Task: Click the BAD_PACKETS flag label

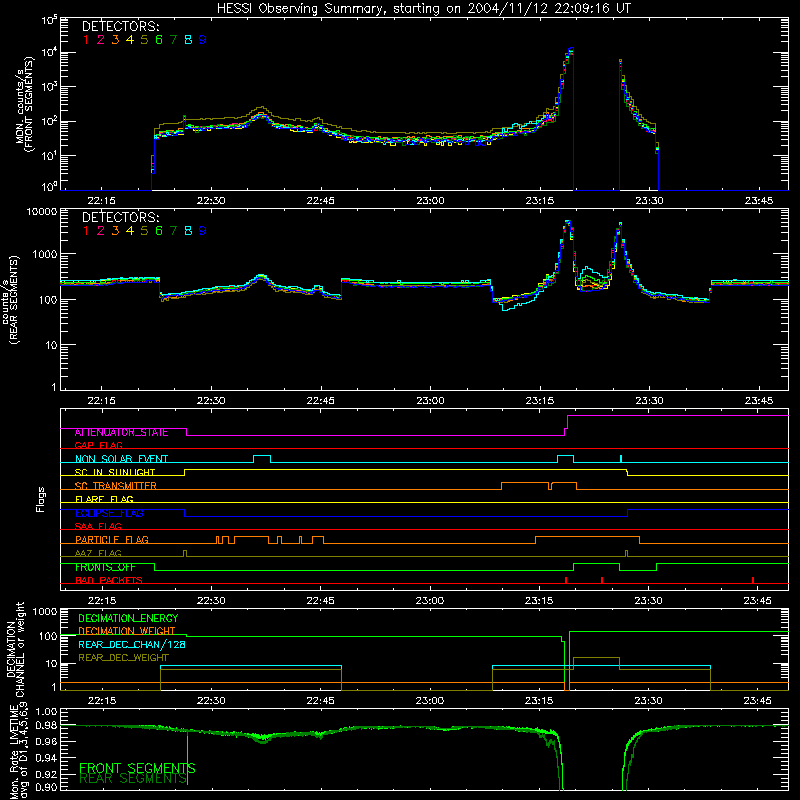Action: (x=109, y=580)
